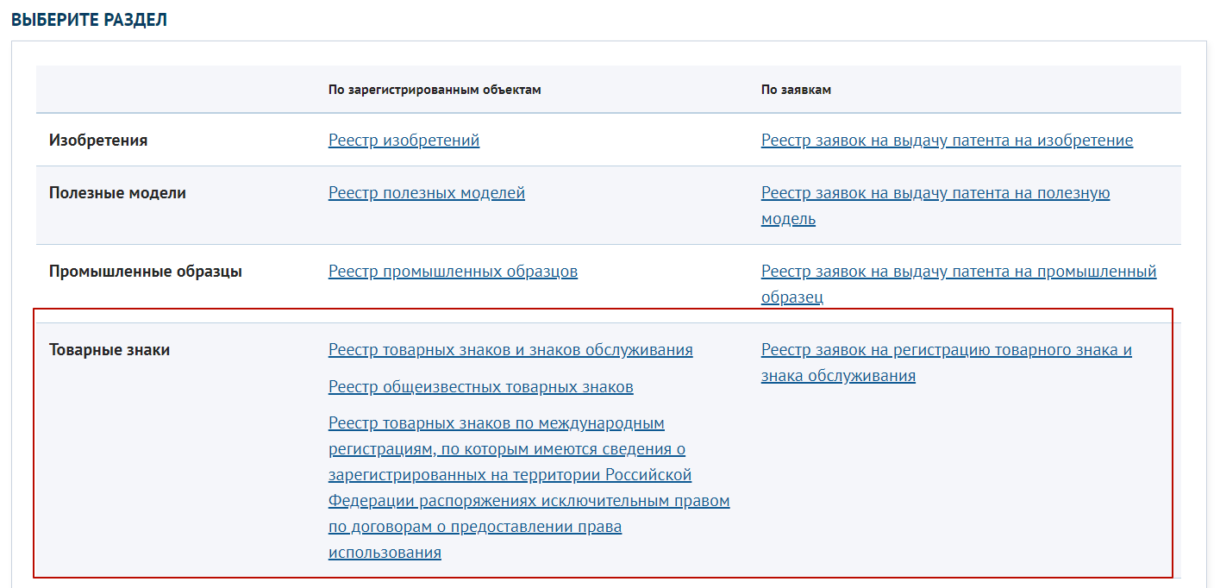Click the По зарегистрированным объектам column header
The height and width of the screenshot is (588, 1220).
coord(435,89)
